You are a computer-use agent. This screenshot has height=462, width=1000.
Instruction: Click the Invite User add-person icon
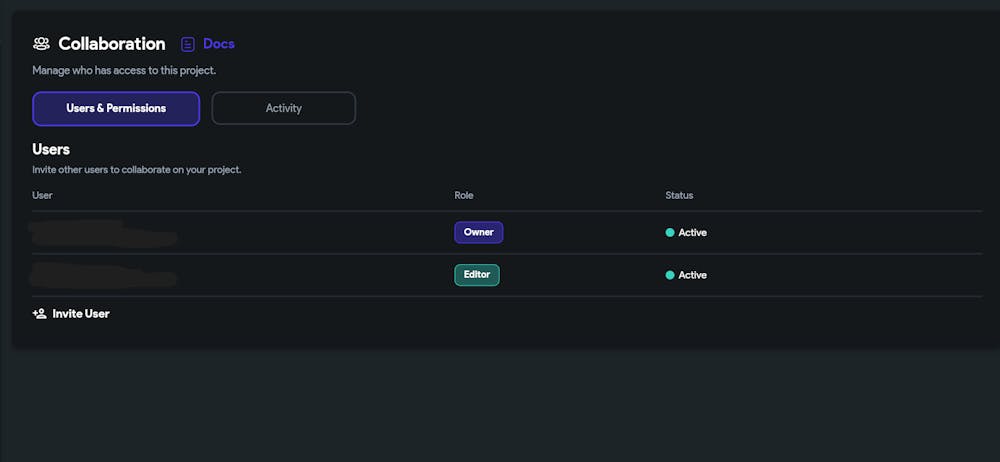pyautogui.click(x=40, y=314)
